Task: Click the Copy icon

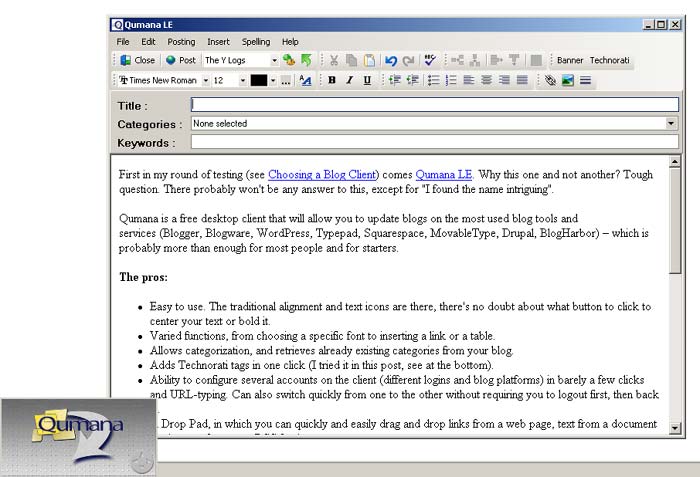Action: (351, 60)
